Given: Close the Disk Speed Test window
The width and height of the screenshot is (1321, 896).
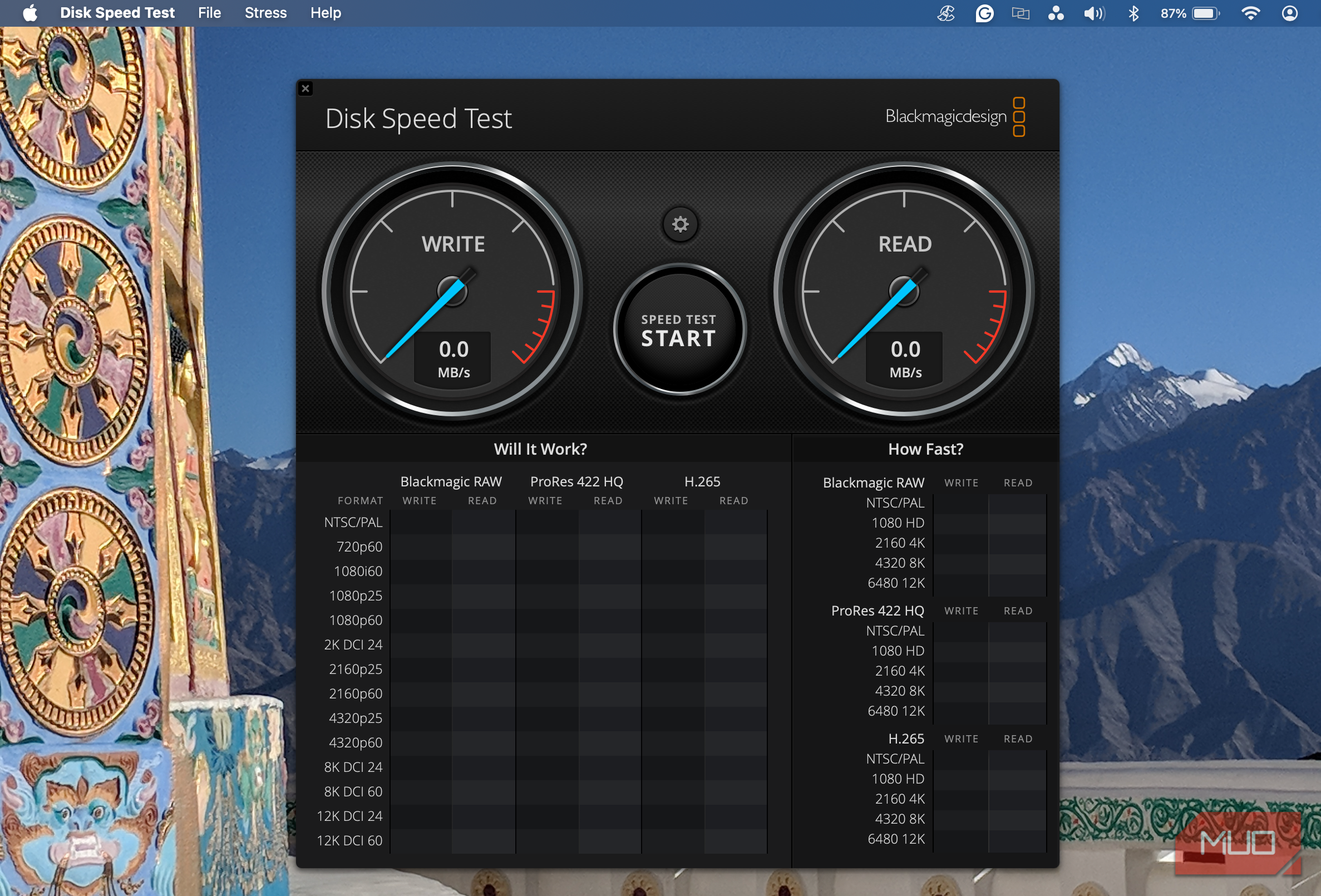Looking at the screenshot, I should (305, 88).
